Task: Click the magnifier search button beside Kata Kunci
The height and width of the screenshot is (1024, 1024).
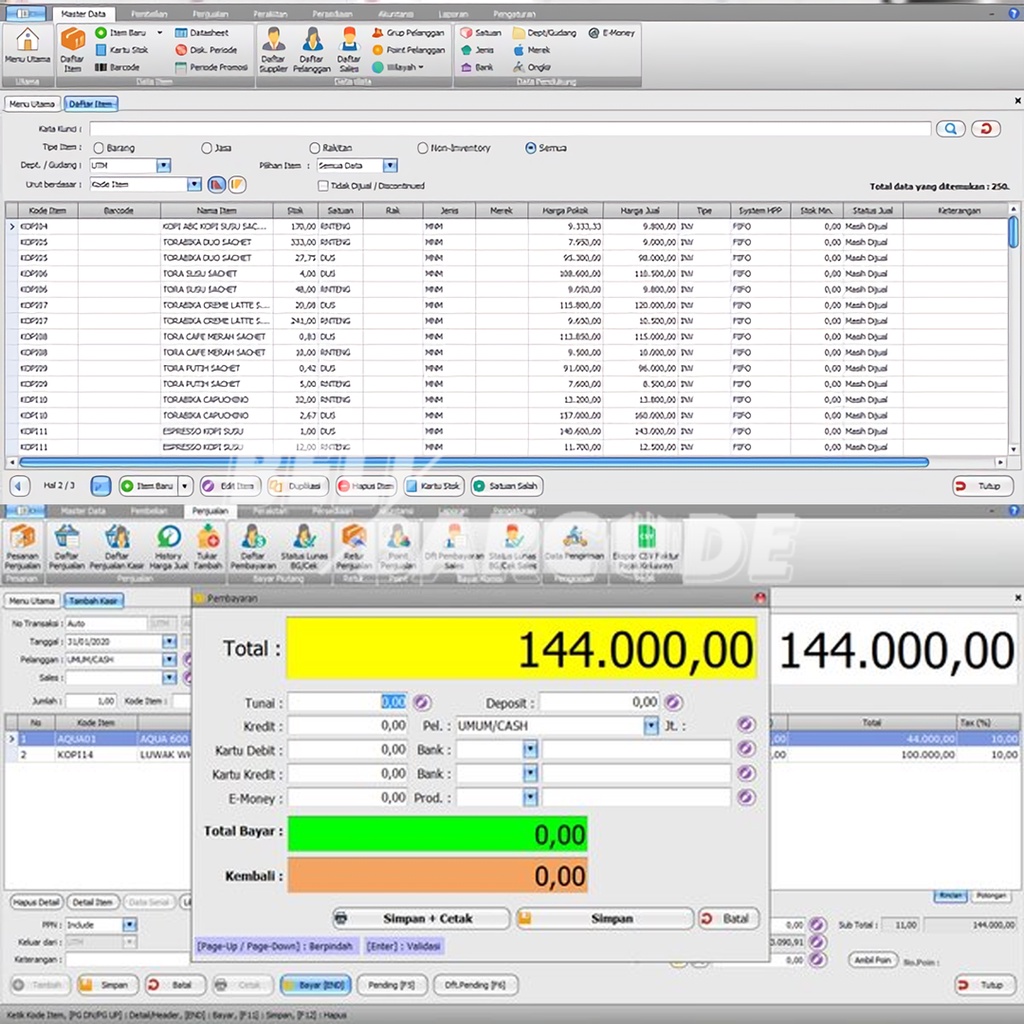Action: 949,129
